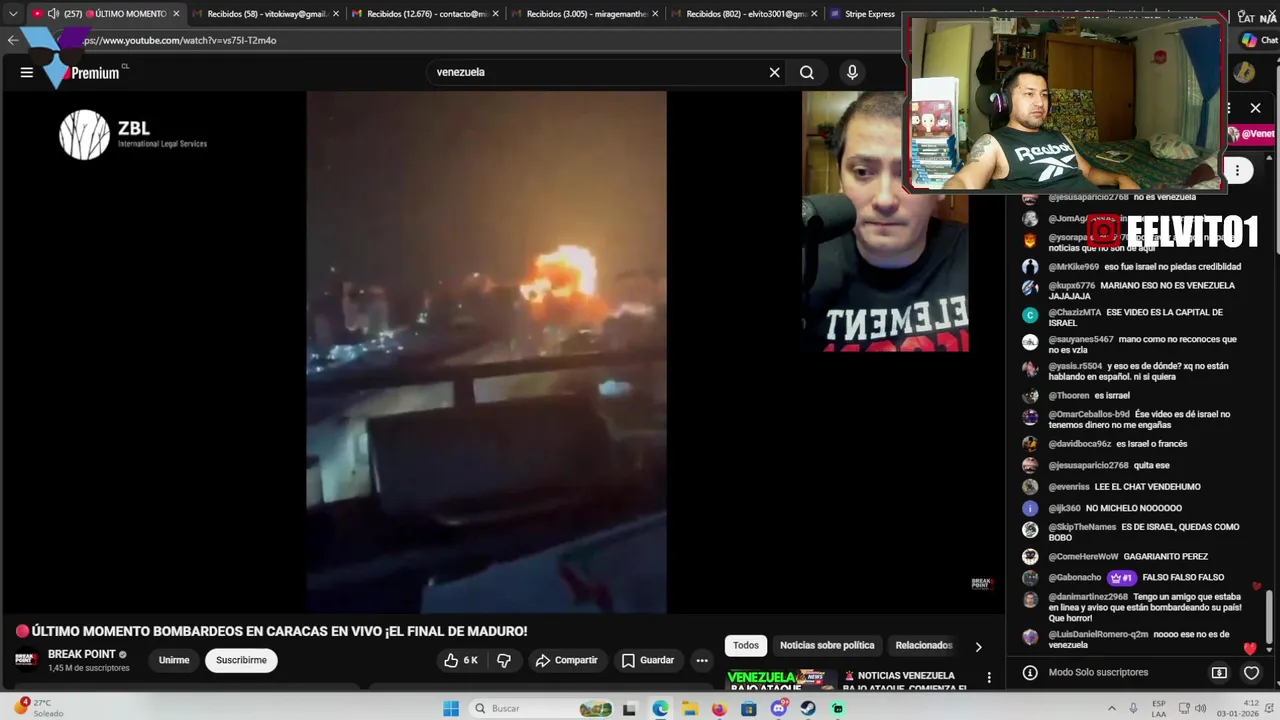
Task: Click the video title ÚLTIMO MOMENTO BOMBARDEOS
Action: coord(271,631)
